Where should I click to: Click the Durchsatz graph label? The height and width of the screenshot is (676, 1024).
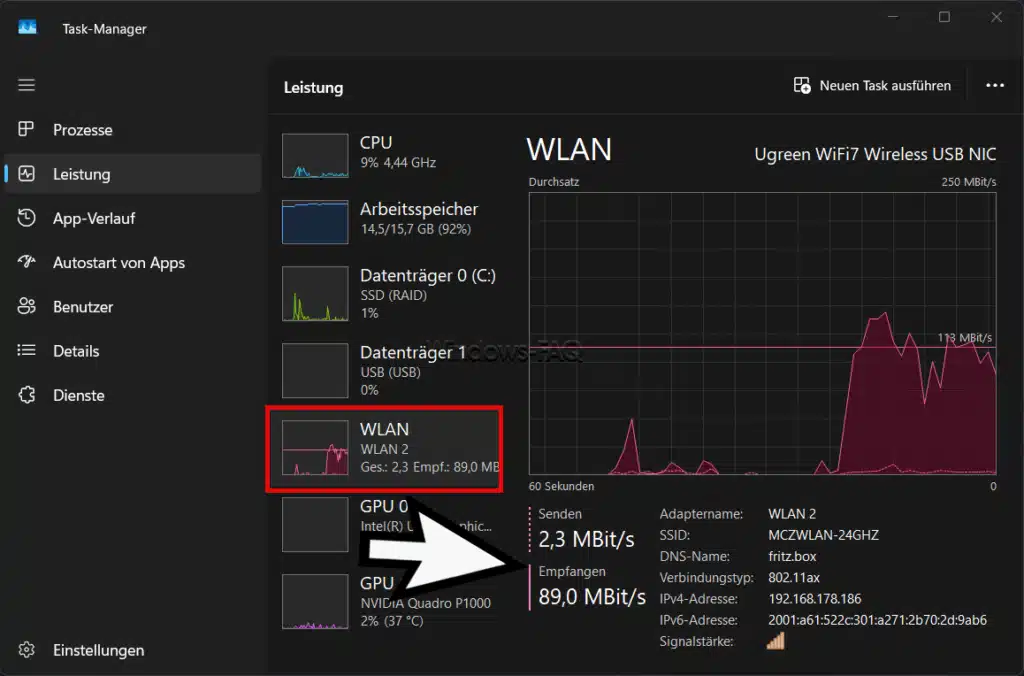[x=554, y=182]
